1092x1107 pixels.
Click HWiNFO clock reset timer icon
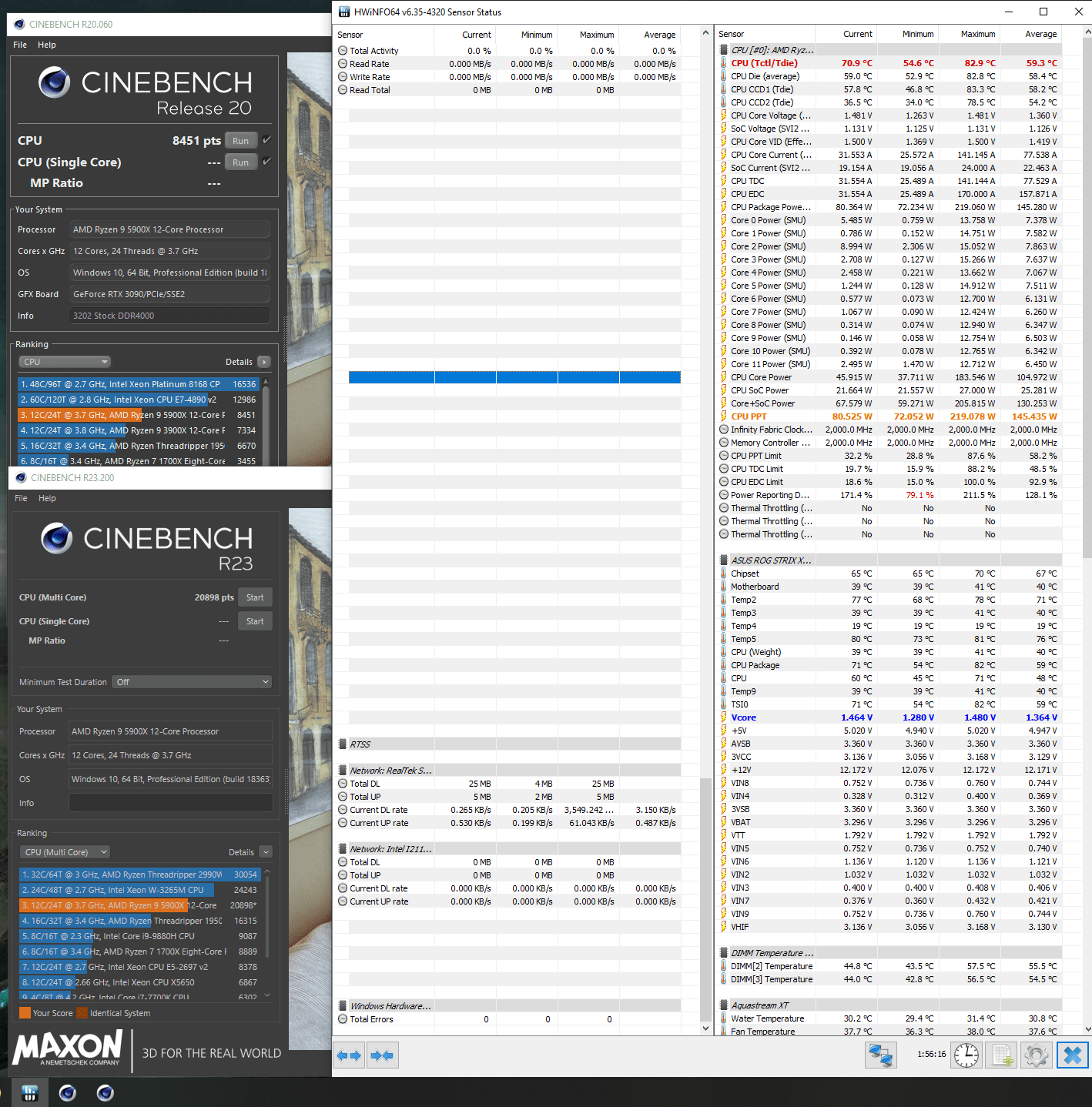click(x=966, y=1055)
